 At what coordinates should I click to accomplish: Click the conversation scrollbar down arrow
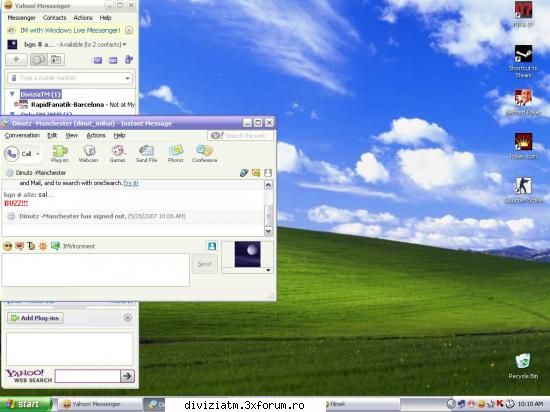coord(268,231)
